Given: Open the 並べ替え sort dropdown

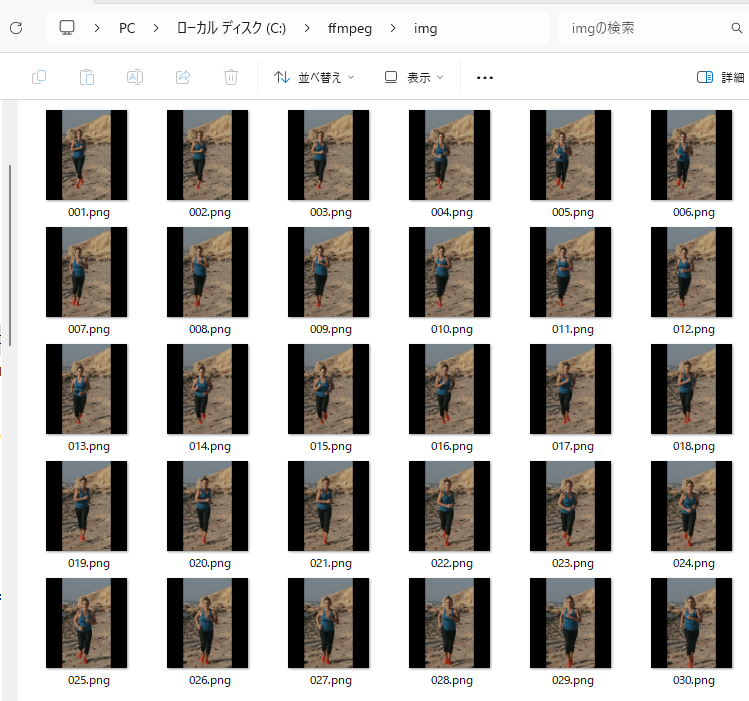Looking at the screenshot, I should (314, 77).
